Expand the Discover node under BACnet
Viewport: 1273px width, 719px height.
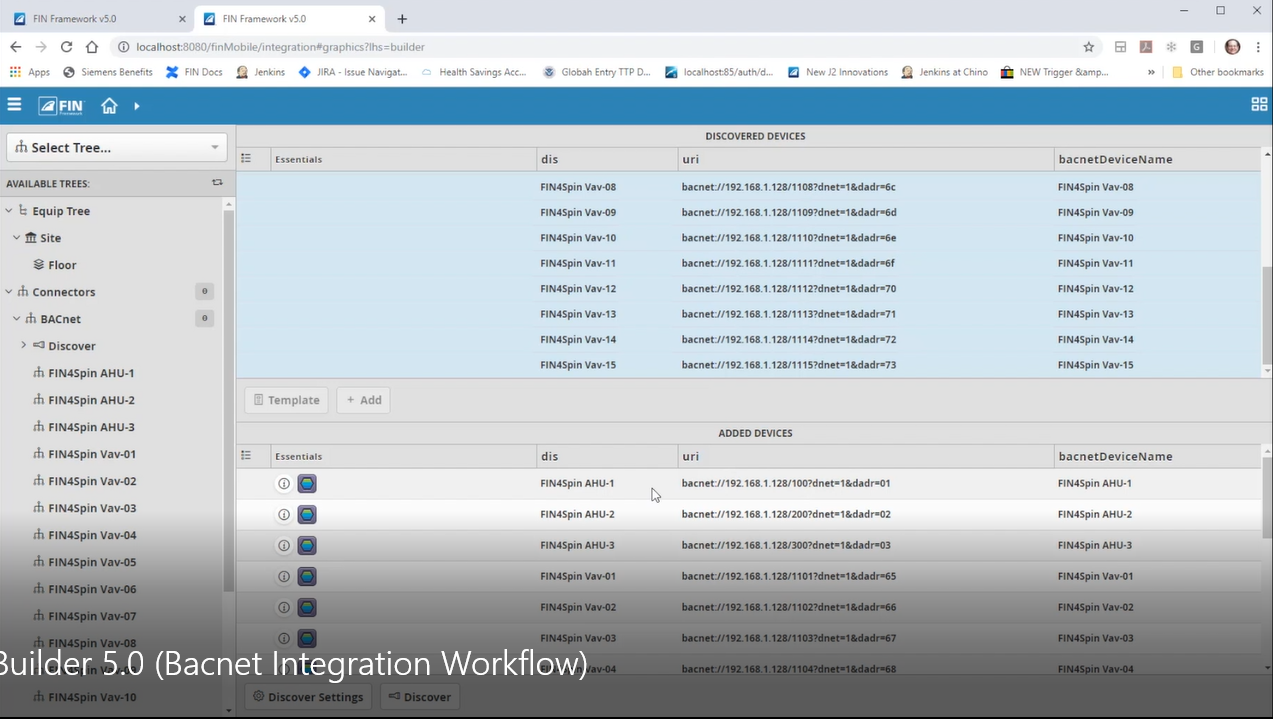click(x=23, y=345)
